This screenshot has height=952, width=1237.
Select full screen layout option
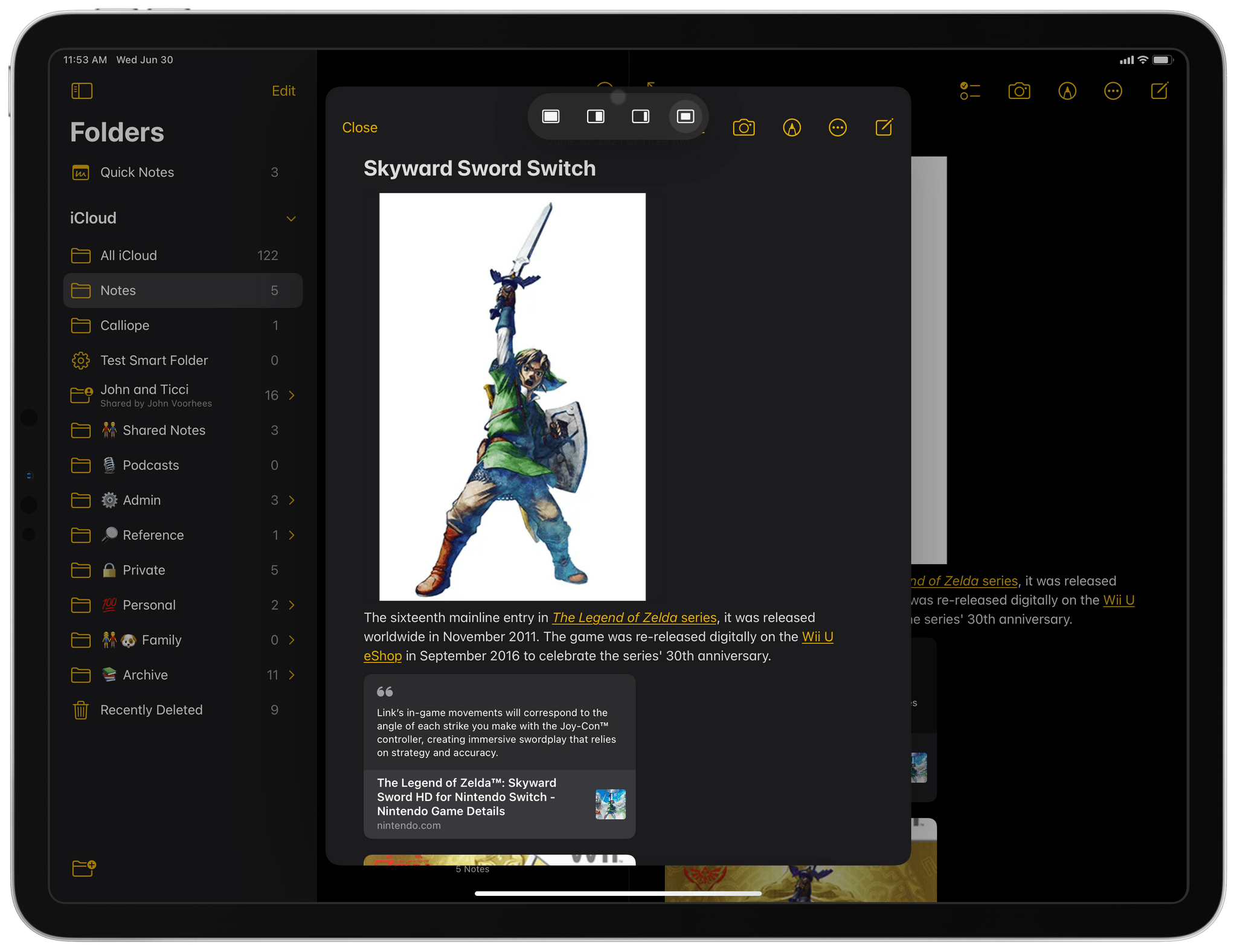pyautogui.click(x=551, y=116)
